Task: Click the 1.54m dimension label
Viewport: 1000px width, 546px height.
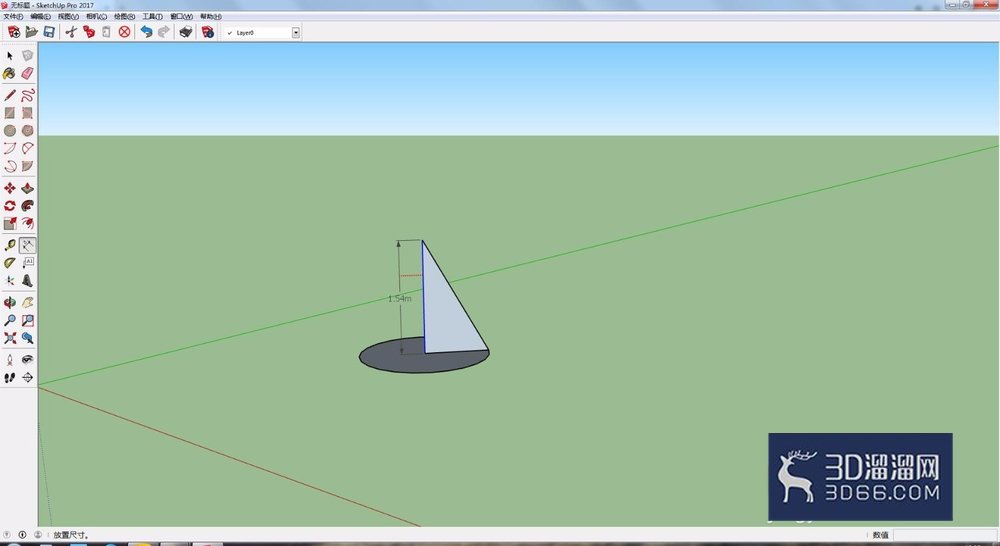Action: click(400, 299)
